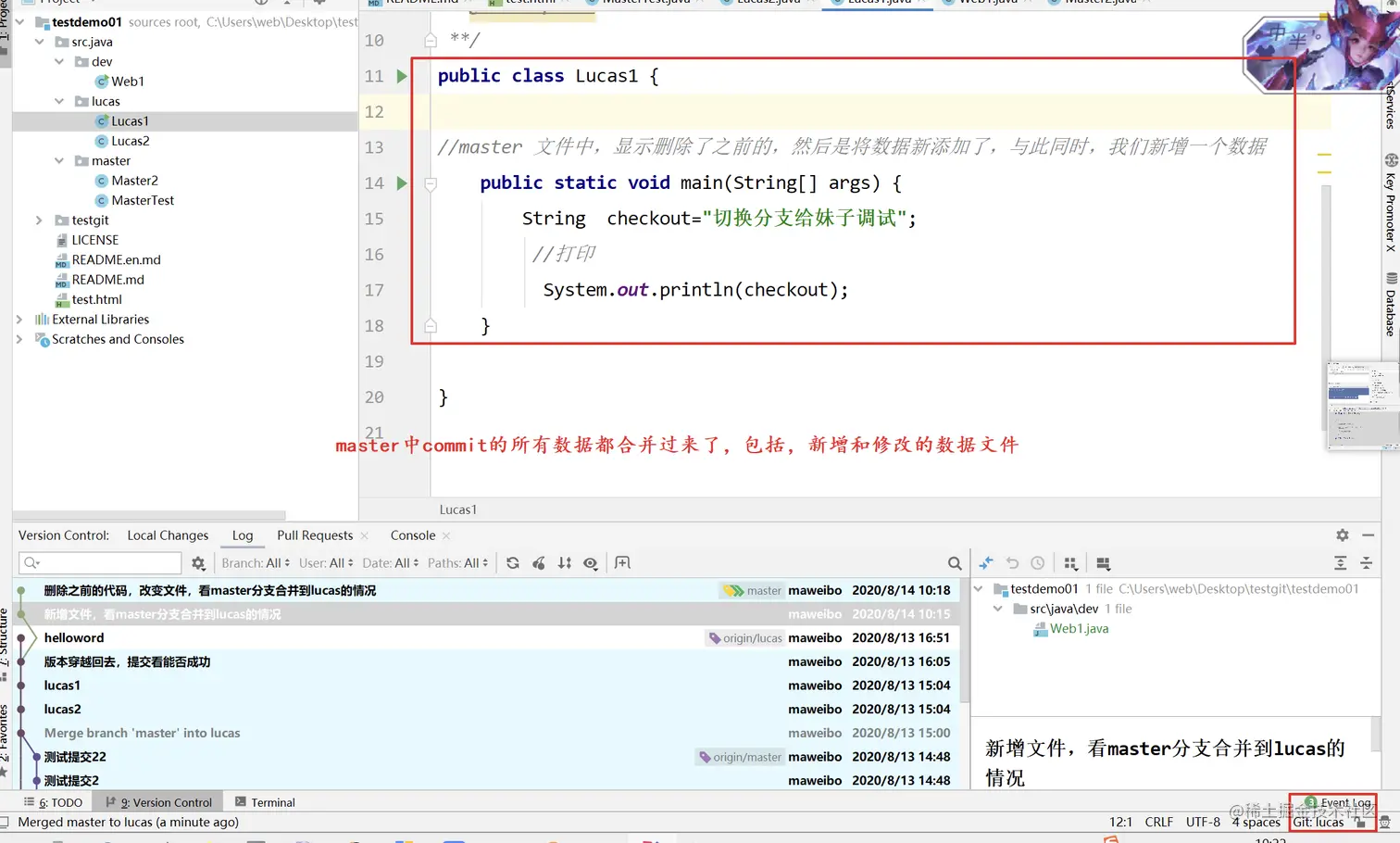
Task: Click the 12:1 caret position indicator
Action: pos(1121,823)
